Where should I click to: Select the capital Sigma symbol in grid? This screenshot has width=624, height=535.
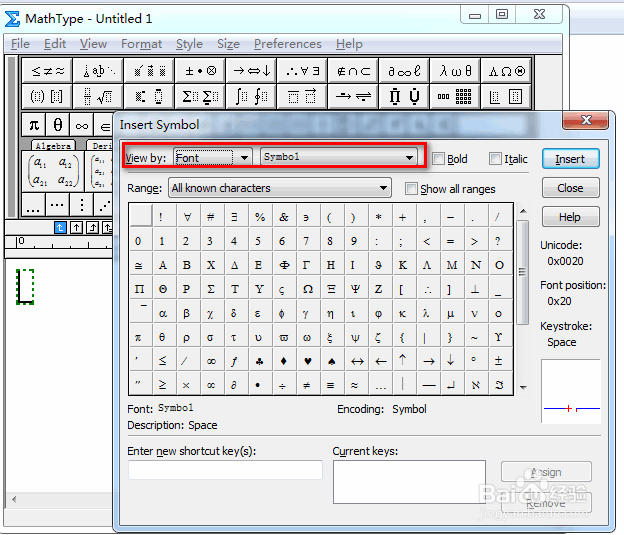(211, 289)
